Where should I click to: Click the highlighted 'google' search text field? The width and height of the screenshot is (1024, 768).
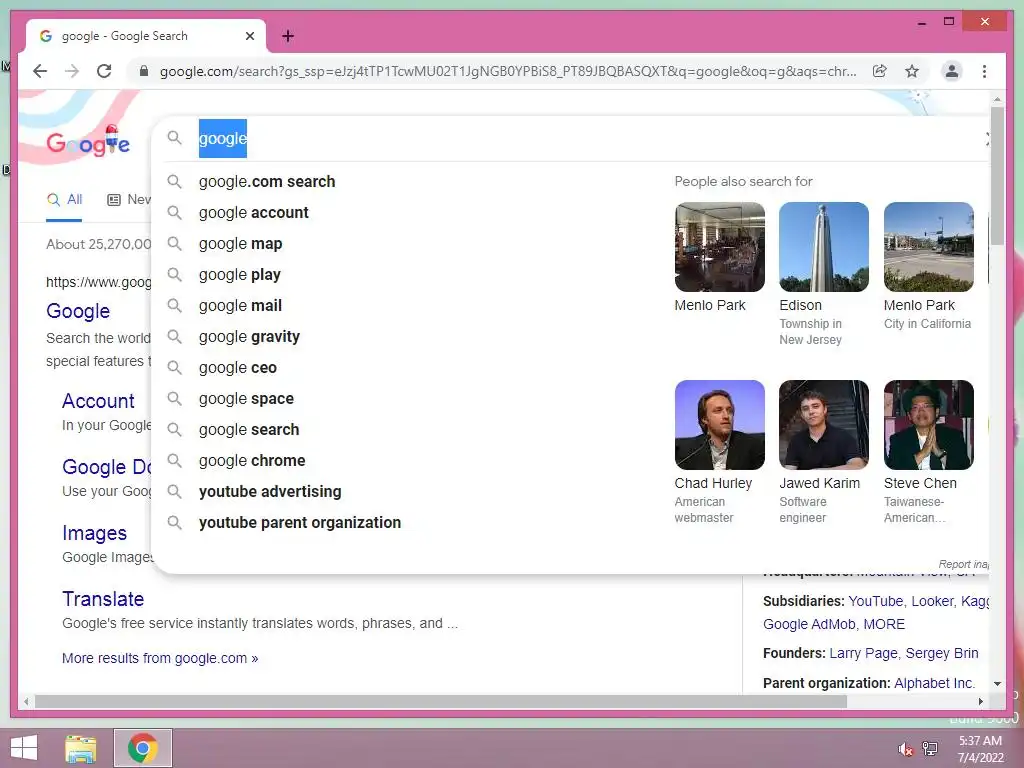coord(223,138)
